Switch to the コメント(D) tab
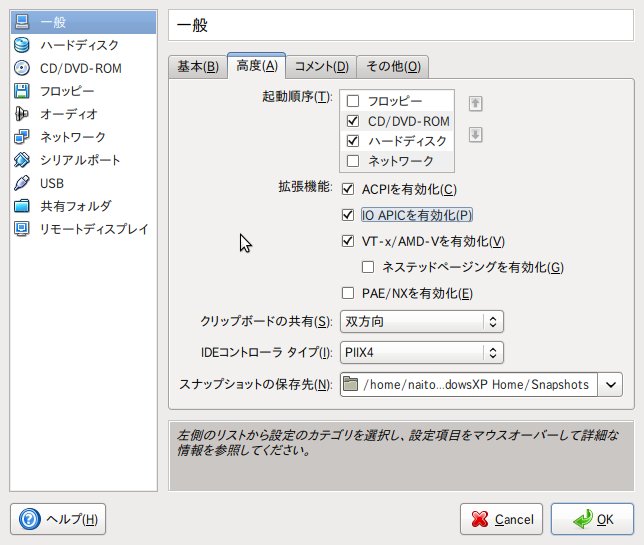The image size is (644, 545). coord(322,67)
